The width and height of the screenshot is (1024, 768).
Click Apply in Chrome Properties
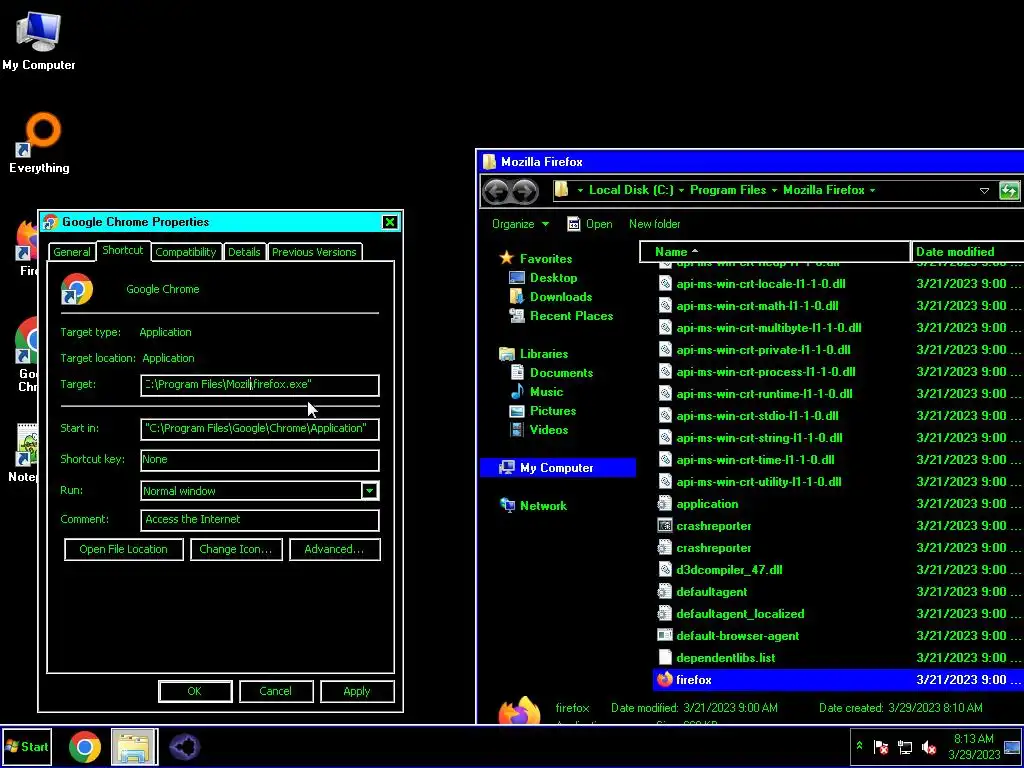point(357,691)
